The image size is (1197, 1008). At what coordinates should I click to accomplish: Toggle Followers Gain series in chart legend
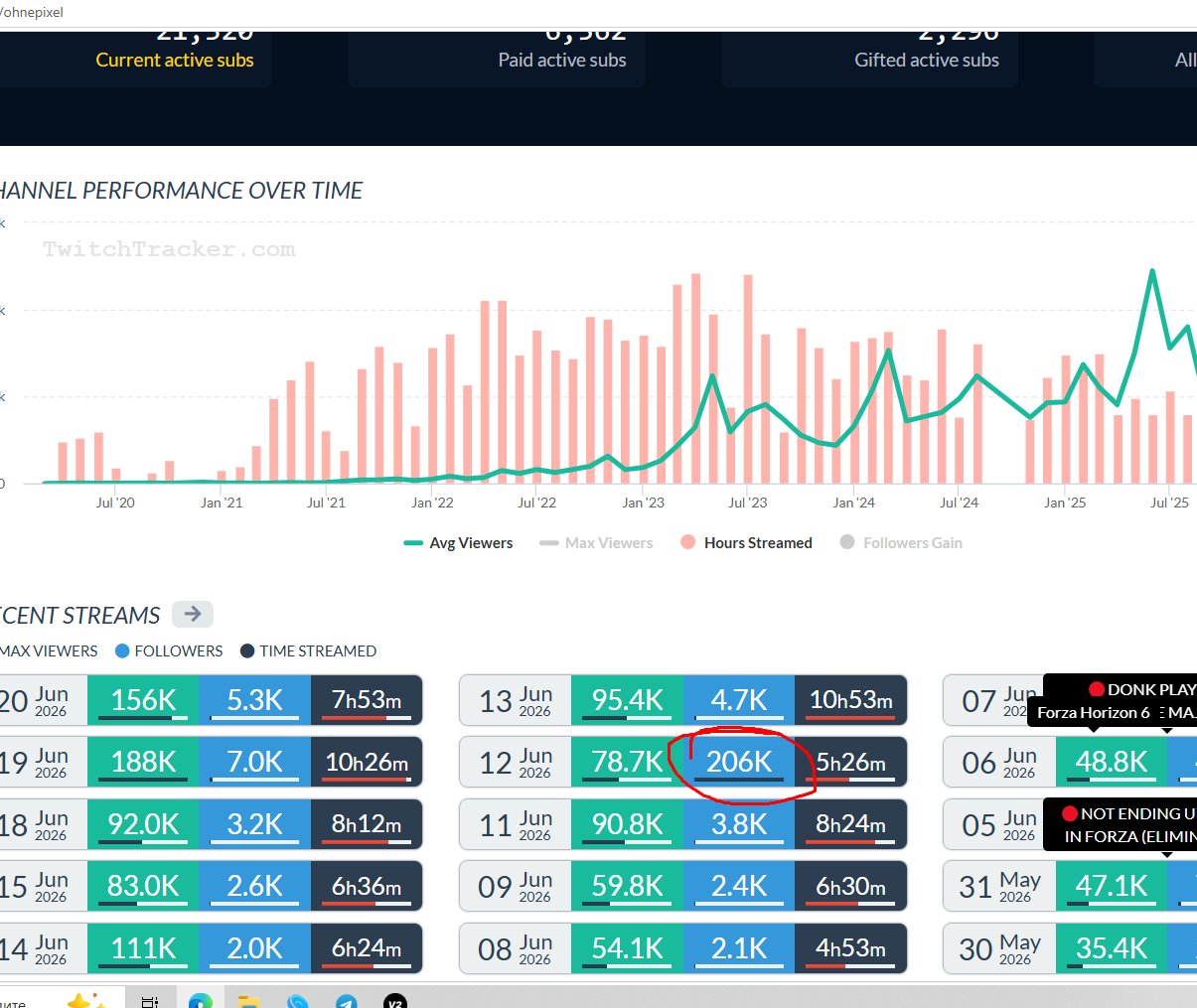pyautogui.click(x=901, y=542)
